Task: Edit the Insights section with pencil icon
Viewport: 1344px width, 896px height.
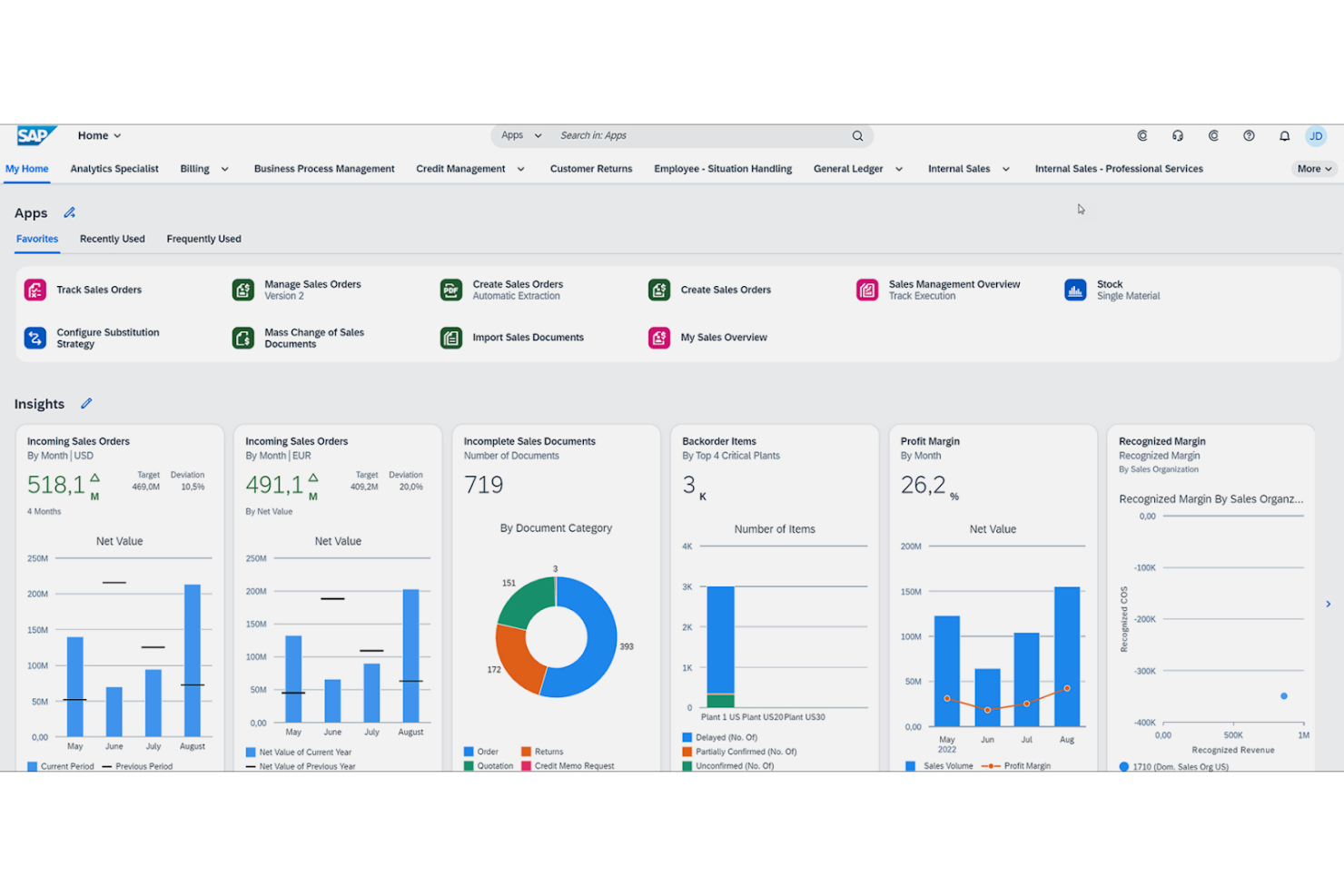Action: tap(86, 403)
